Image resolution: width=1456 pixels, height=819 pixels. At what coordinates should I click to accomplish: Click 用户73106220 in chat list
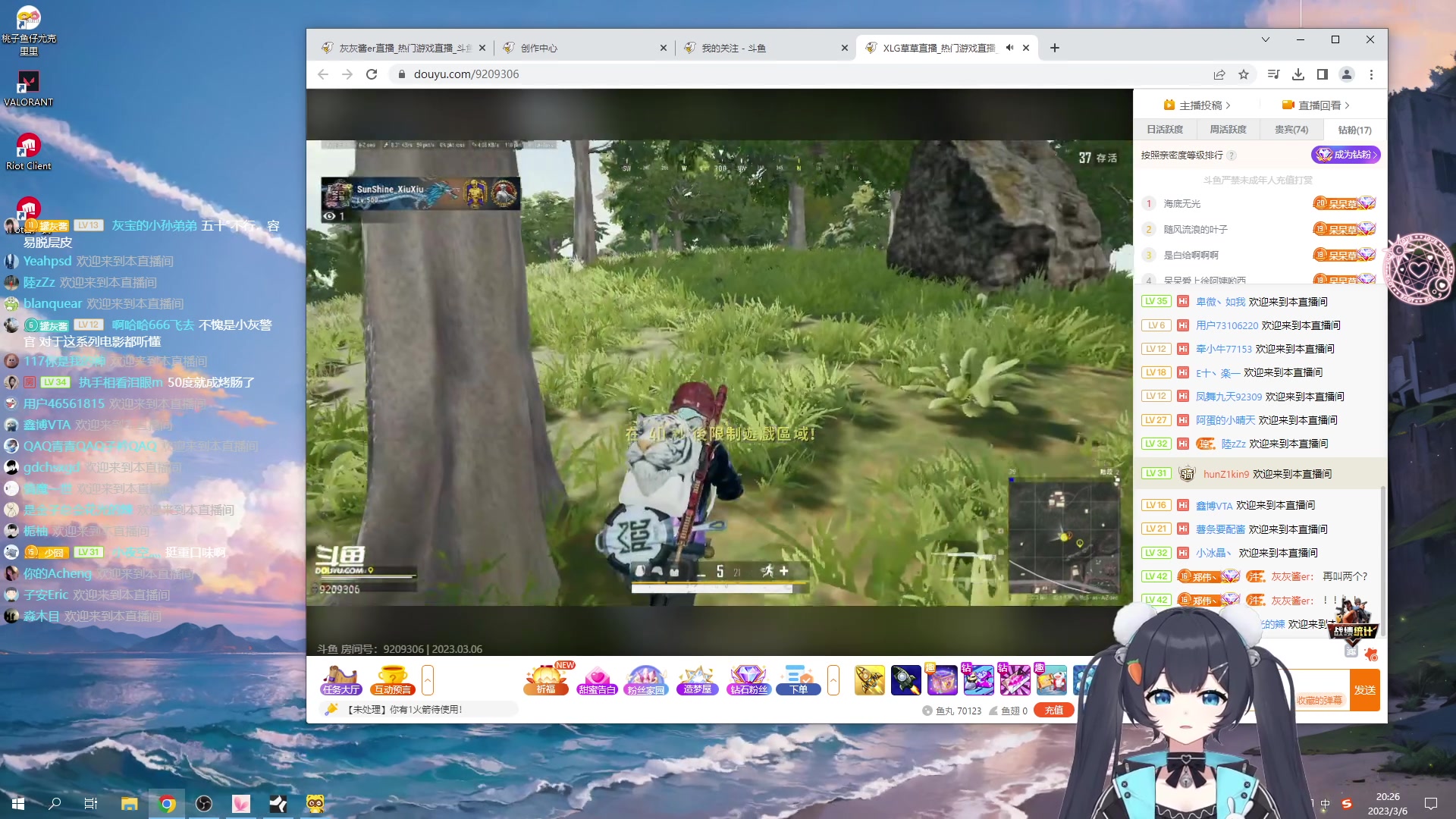(1227, 325)
